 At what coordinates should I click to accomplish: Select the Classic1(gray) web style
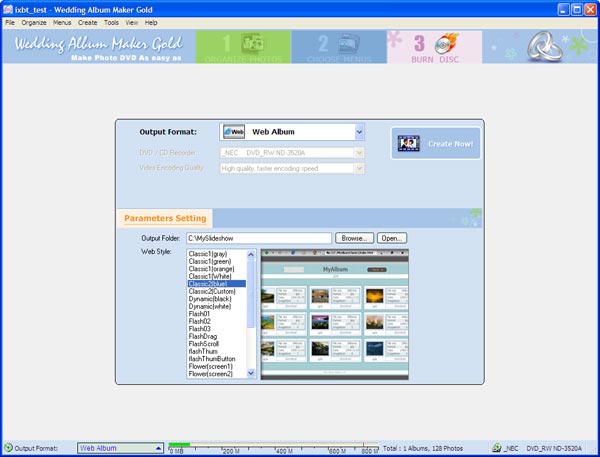pos(217,254)
